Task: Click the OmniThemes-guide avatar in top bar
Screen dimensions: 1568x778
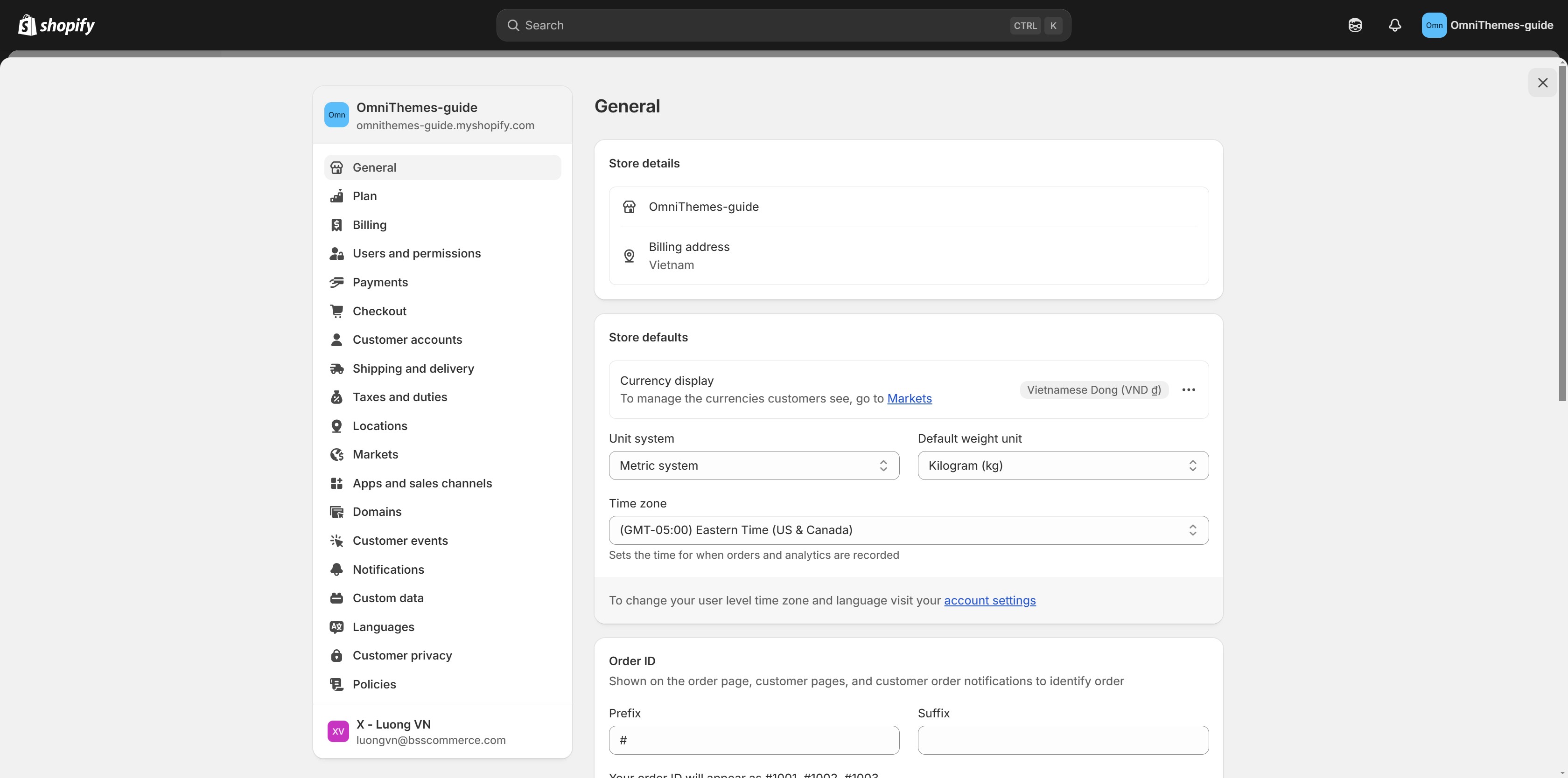Action: pyautogui.click(x=1434, y=25)
